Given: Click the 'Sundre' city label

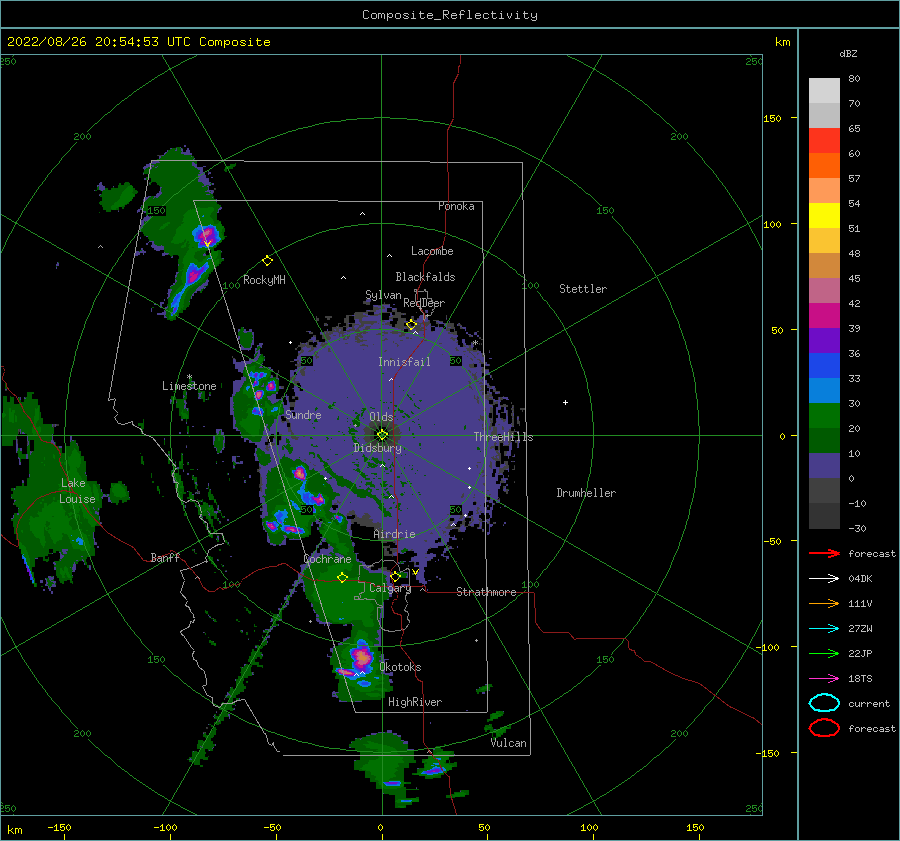Looking at the screenshot, I should (303, 414).
